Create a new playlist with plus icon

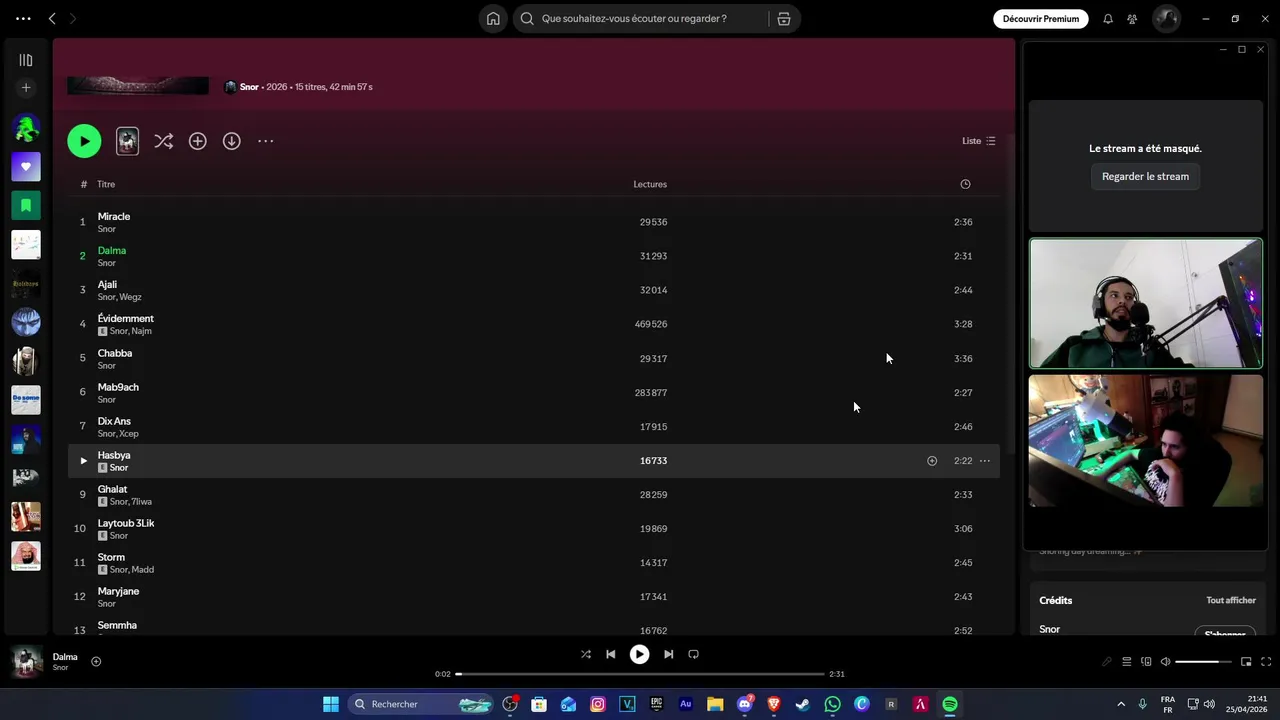coord(26,88)
